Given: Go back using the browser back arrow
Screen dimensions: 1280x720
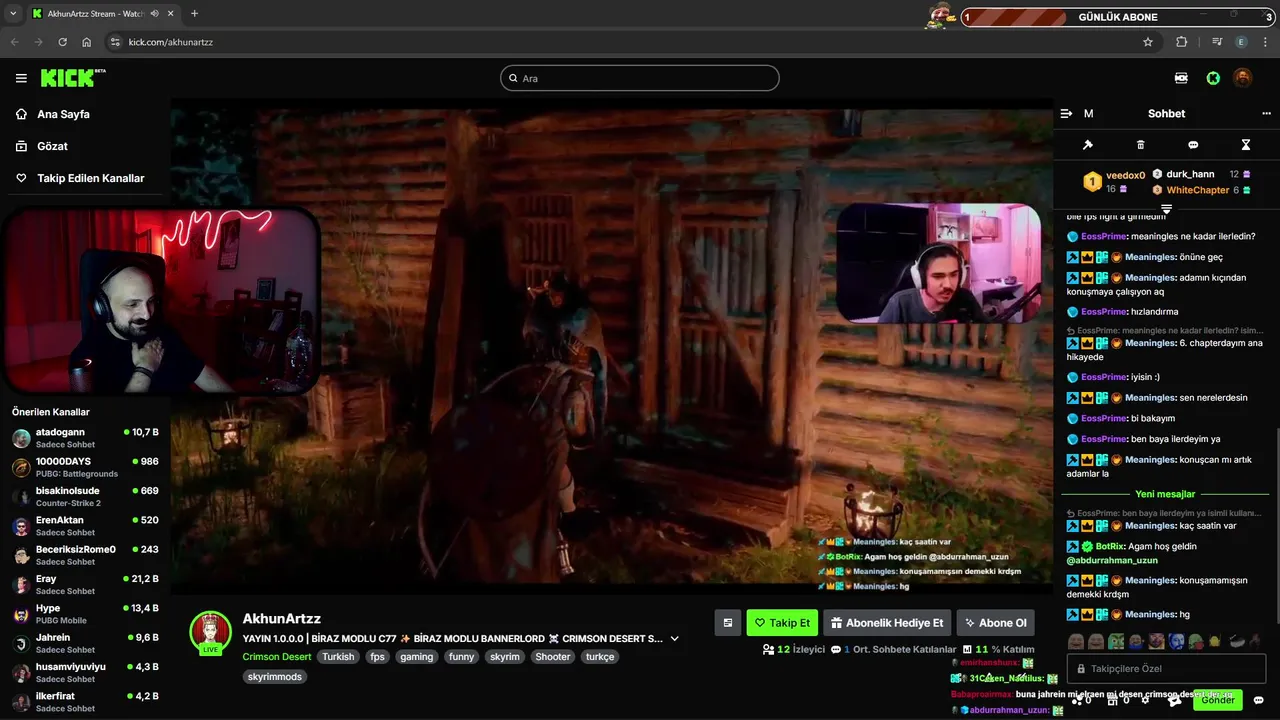Looking at the screenshot, I should pos(15,42).
